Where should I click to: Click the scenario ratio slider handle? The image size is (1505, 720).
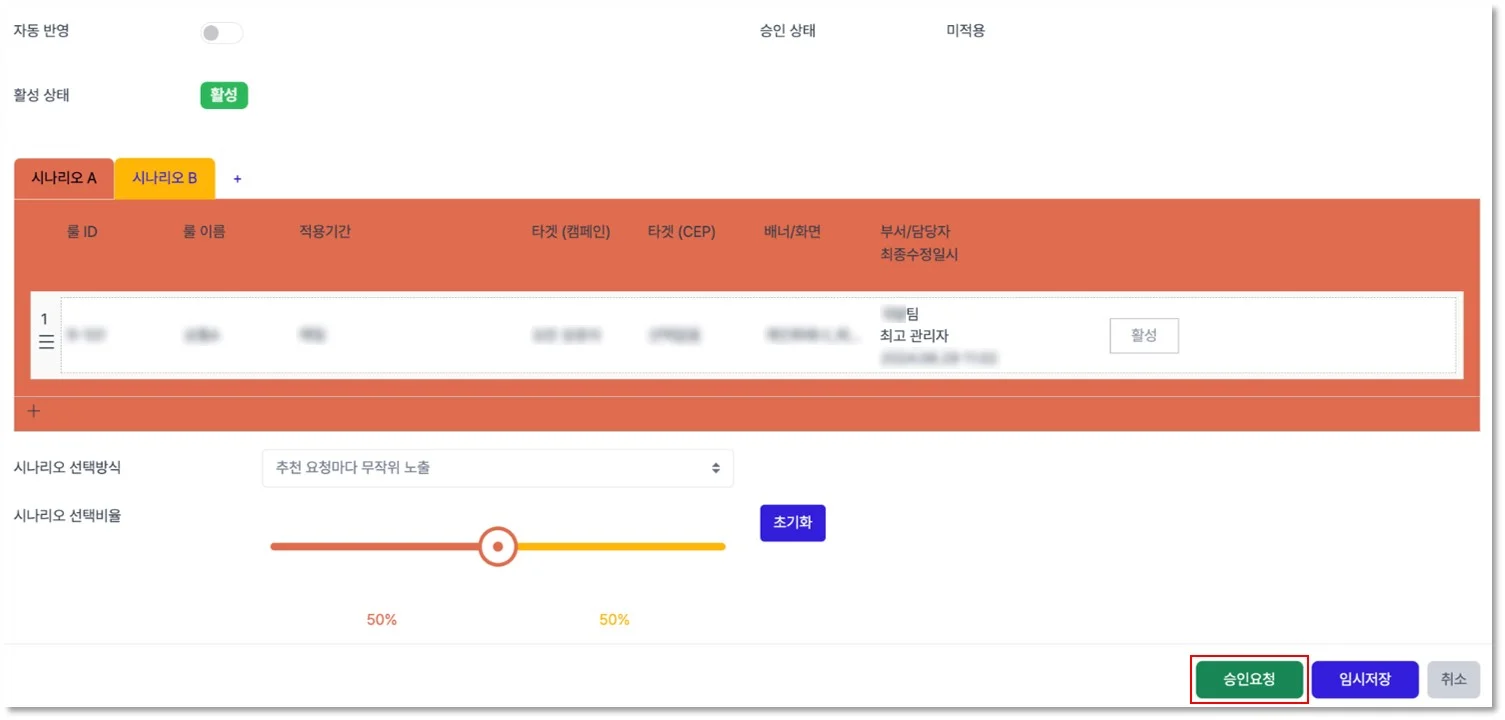pos(497,546)
